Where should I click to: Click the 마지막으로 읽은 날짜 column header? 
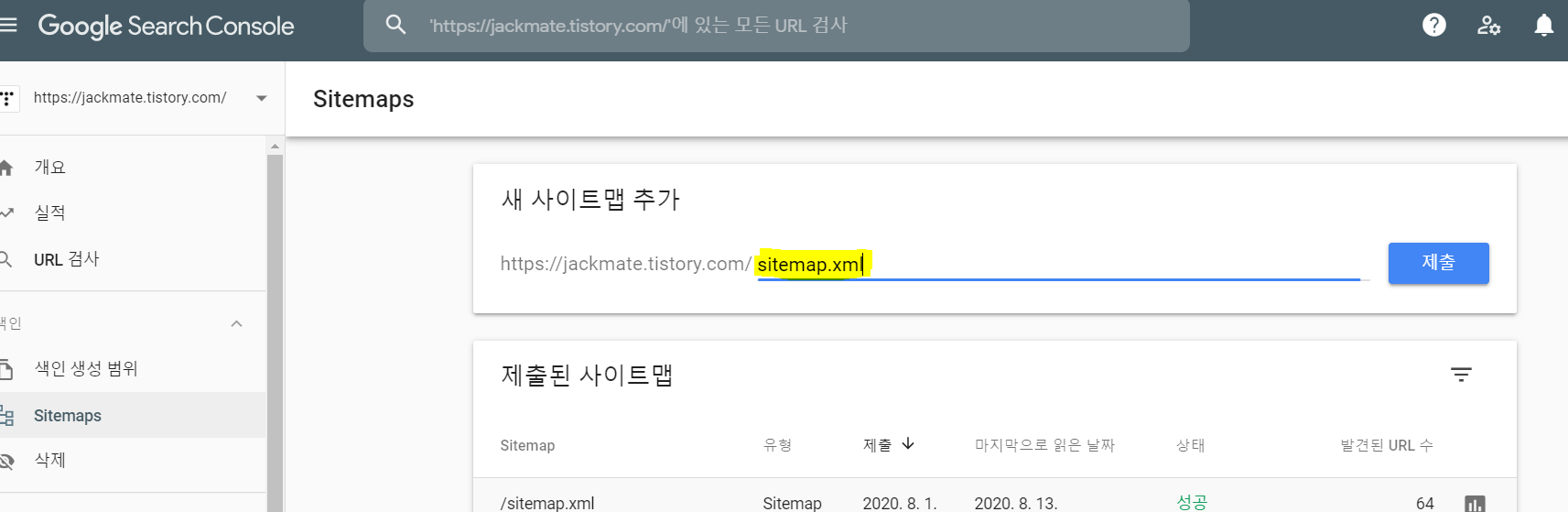pyautogui.click(x=1044, y=445)
